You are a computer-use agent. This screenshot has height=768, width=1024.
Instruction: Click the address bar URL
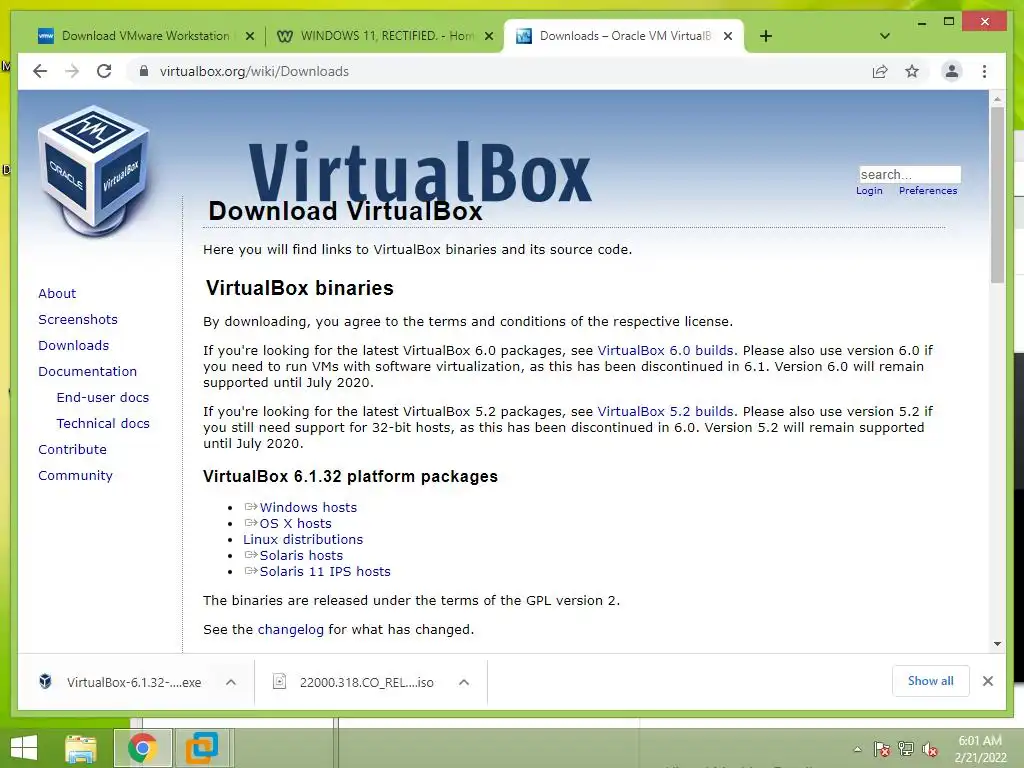(x=254, y=71)
